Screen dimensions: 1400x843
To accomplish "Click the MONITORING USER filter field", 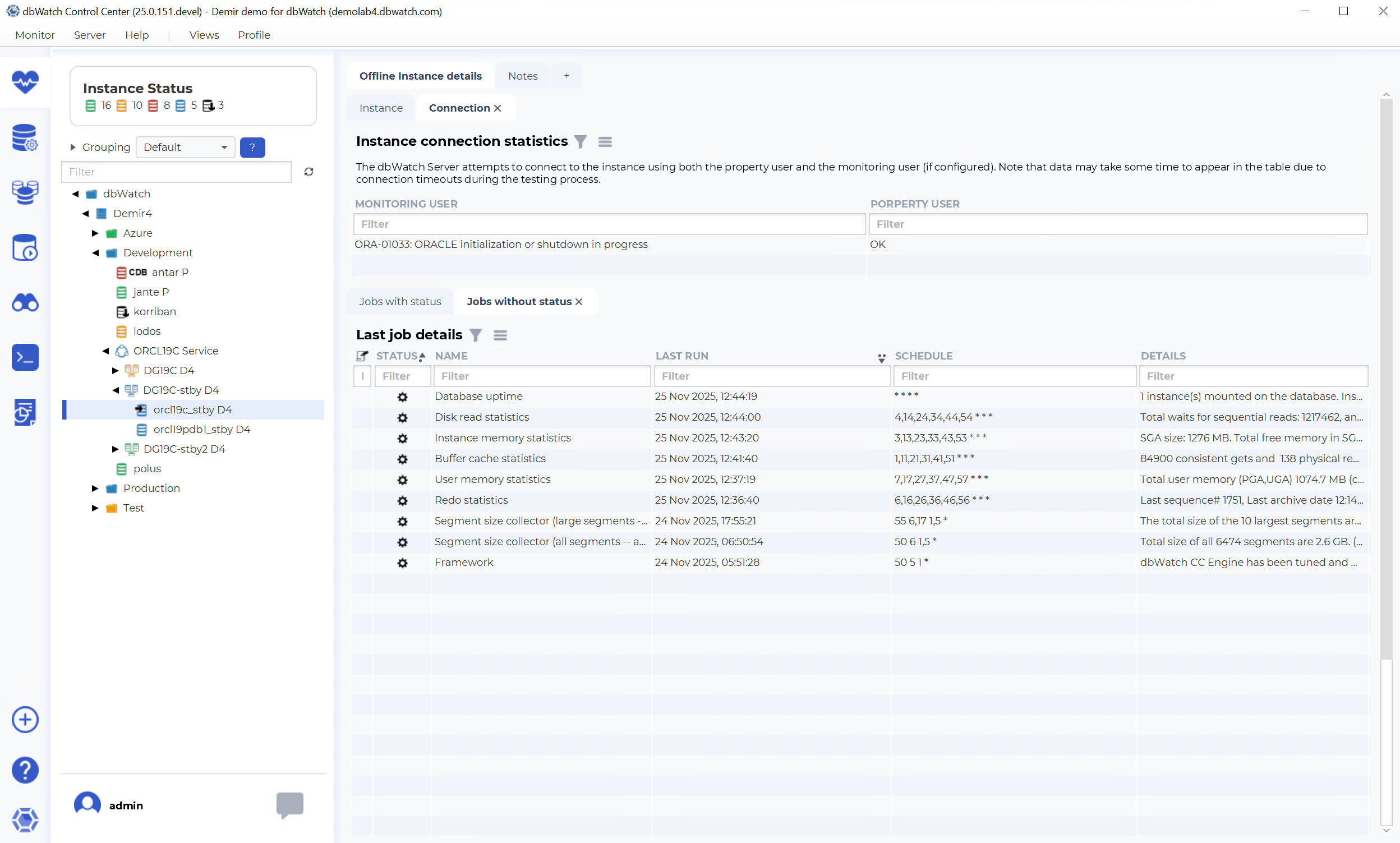I will [x=609, y=224].
